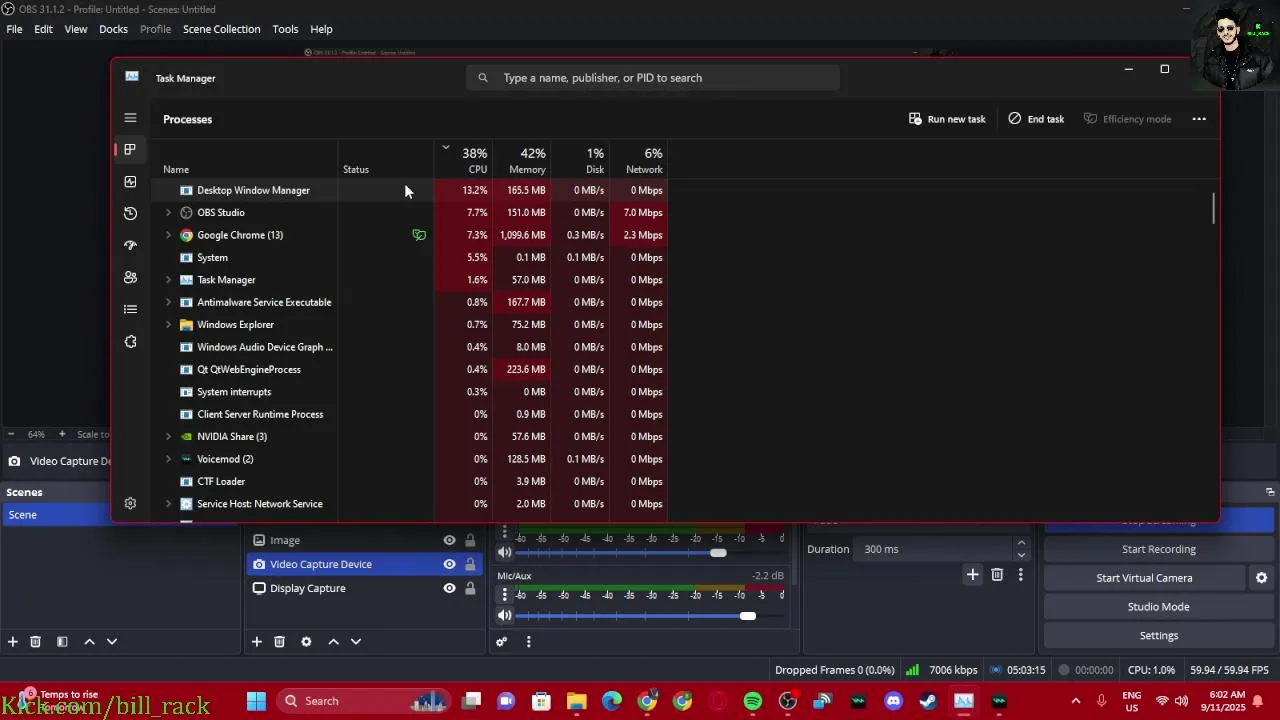Image resolution: width=1280 pixels, height=720 pixels.
Task: Open Startup apps page in Task Manager sidebar
Action: [130, 245]
